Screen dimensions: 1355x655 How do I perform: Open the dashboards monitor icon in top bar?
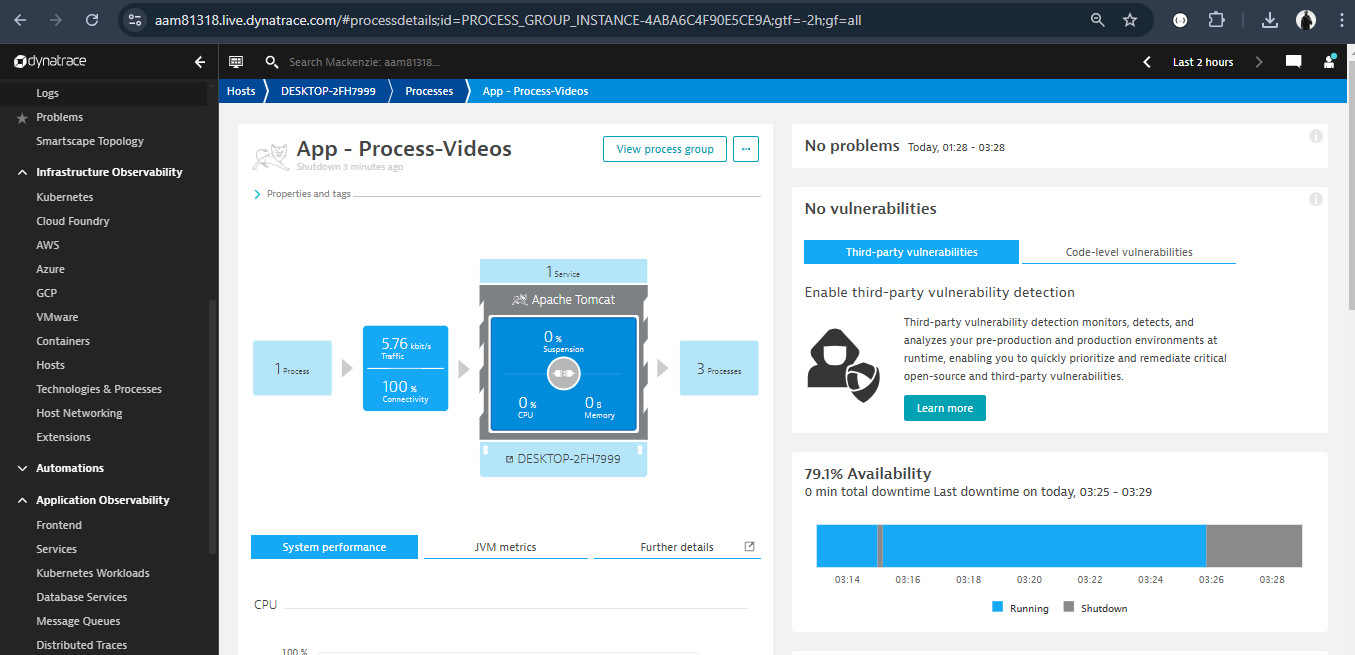(x=236, y=62)
